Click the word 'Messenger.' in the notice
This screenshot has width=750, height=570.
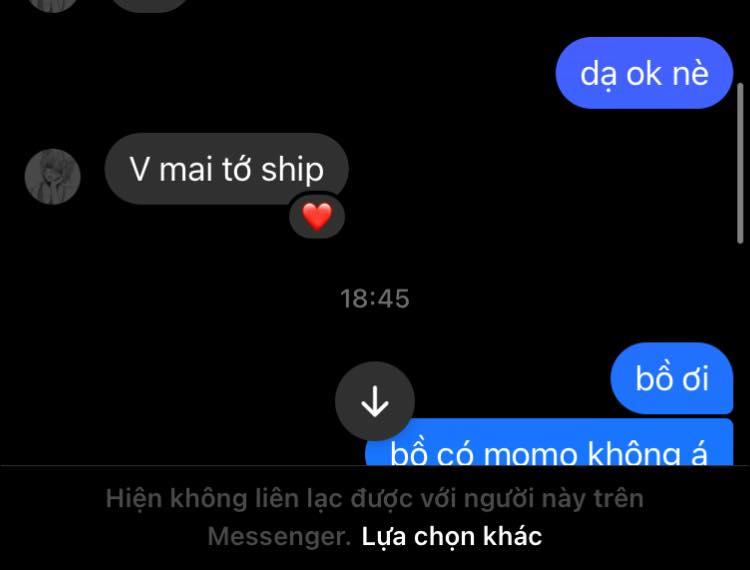[x=279, y=536]
